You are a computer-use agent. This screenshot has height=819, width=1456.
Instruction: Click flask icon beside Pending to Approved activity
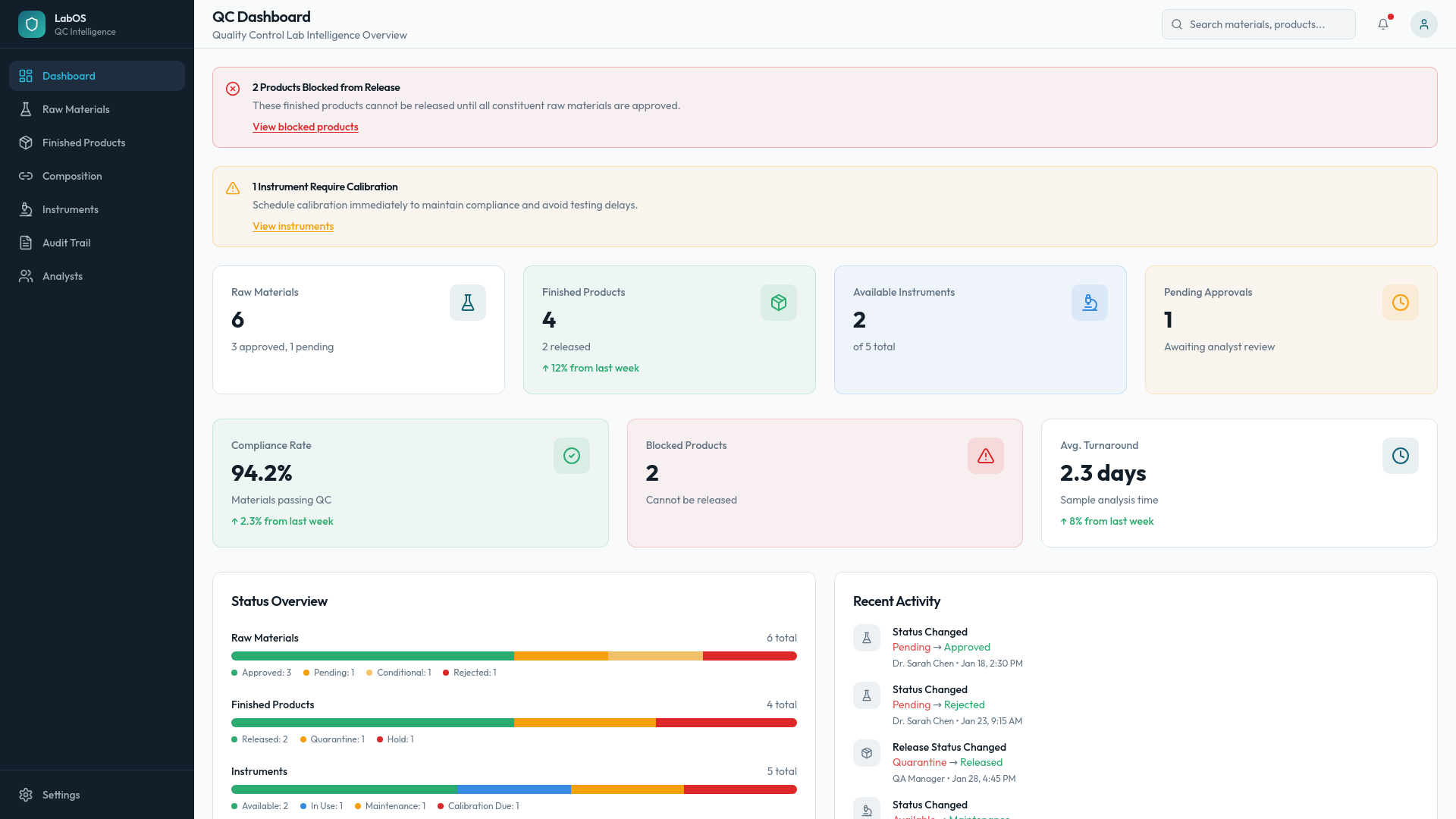tap(867, 638)
